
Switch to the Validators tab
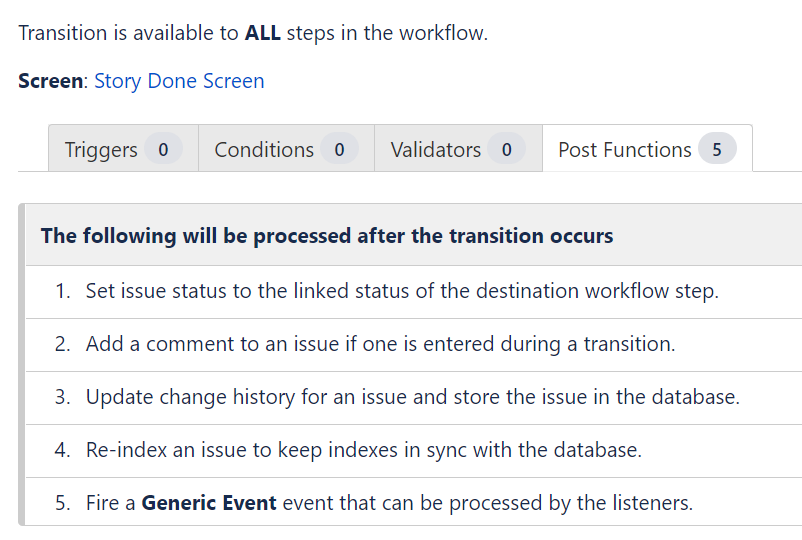[458, 149]
